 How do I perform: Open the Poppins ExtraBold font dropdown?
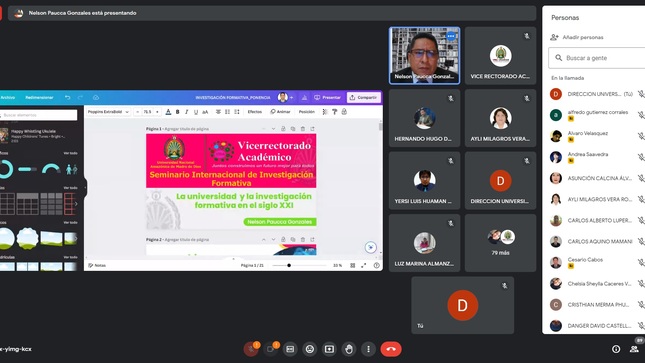(108, 112)
